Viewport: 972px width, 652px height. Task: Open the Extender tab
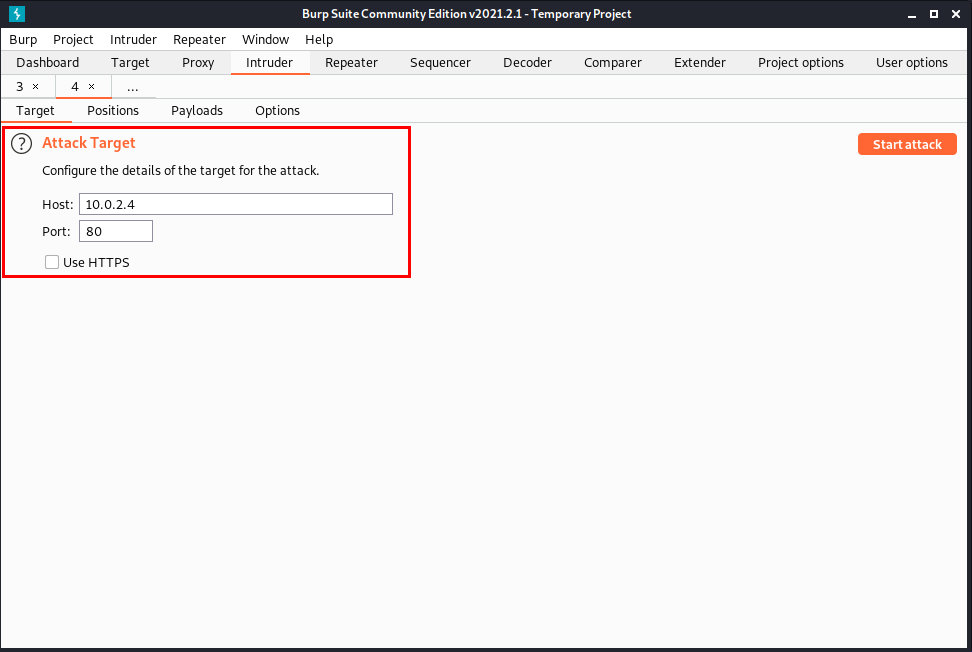pos(700,63)
